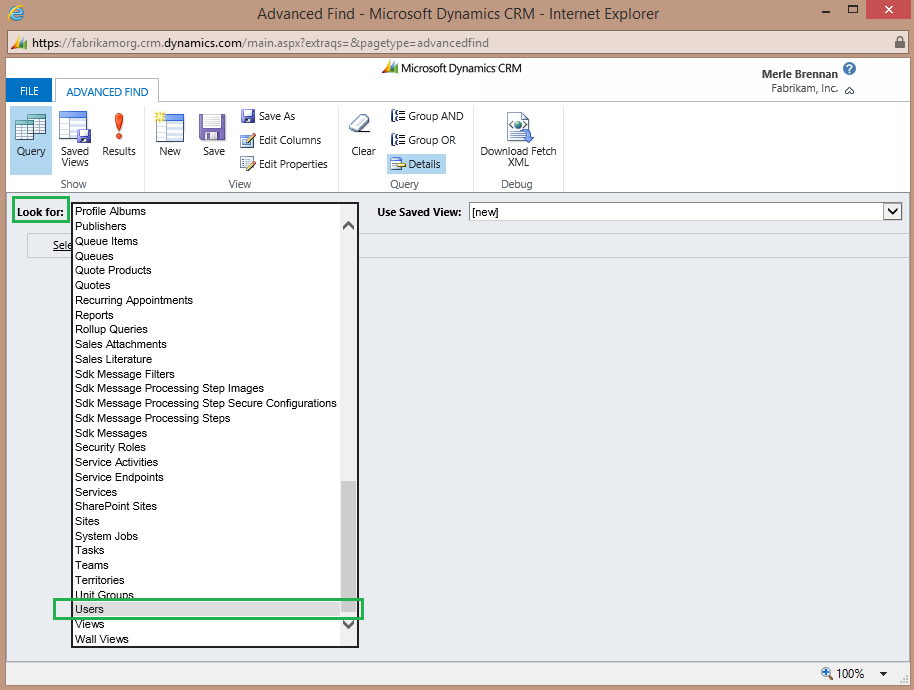The image size is (914, 690).
Task: Collapse the ribbon using the chevron under the user name
Action: click(x=849, y=90)
